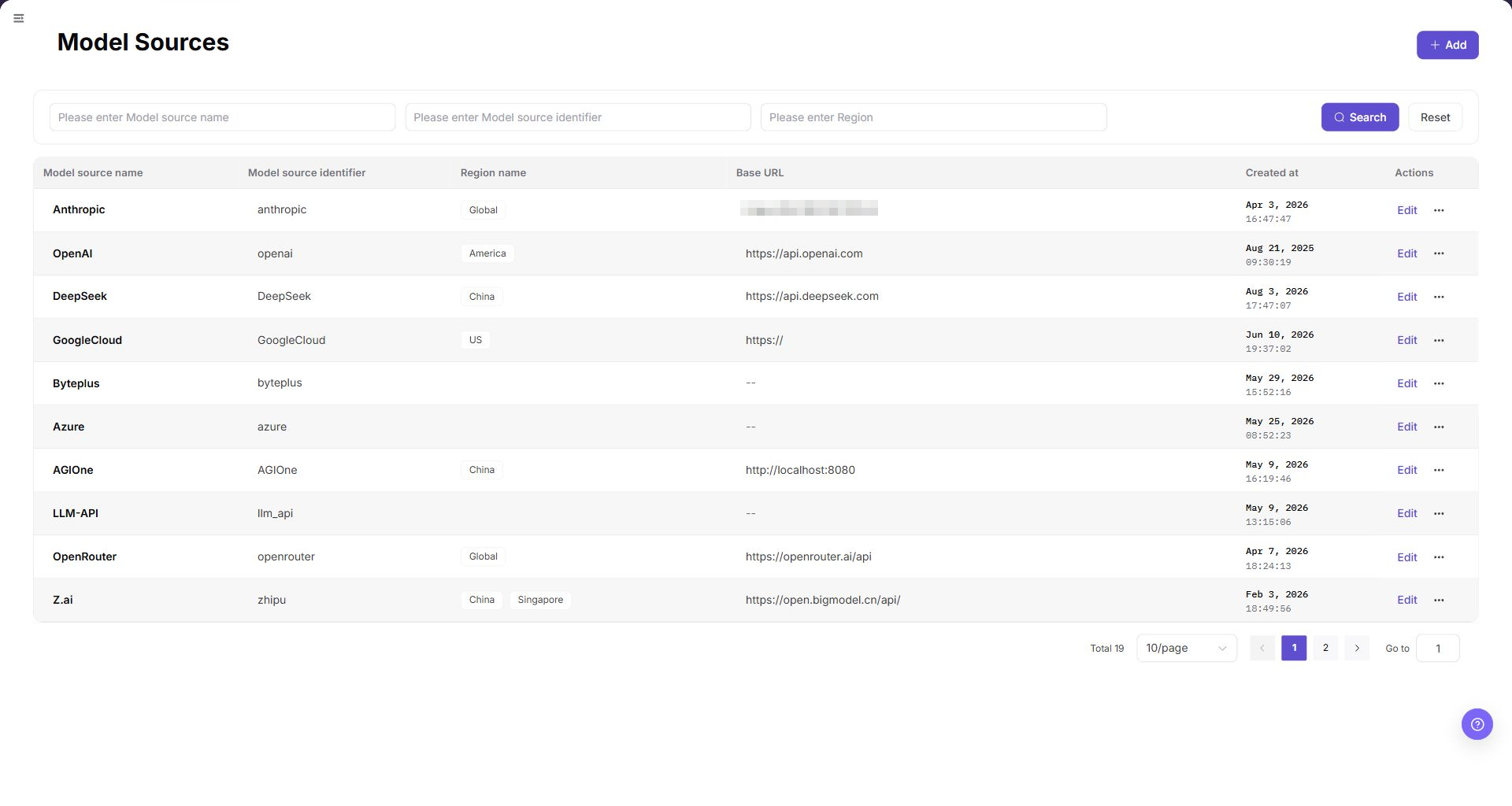Edit the OpenRouter model source
Image resolution: width=1512 pixels, height=806 pixels.
pyautogui.click(x=1406, y=557)
